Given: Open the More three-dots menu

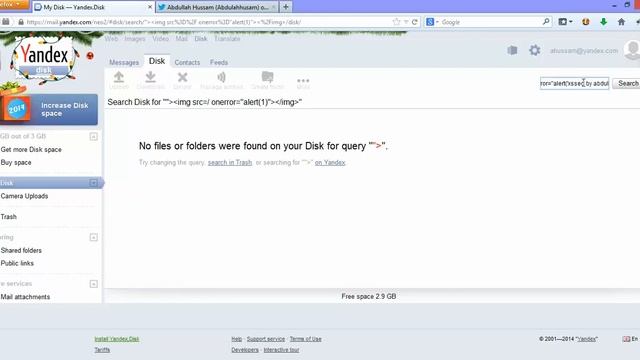Looking at the screenshot, I should [303, 80].
